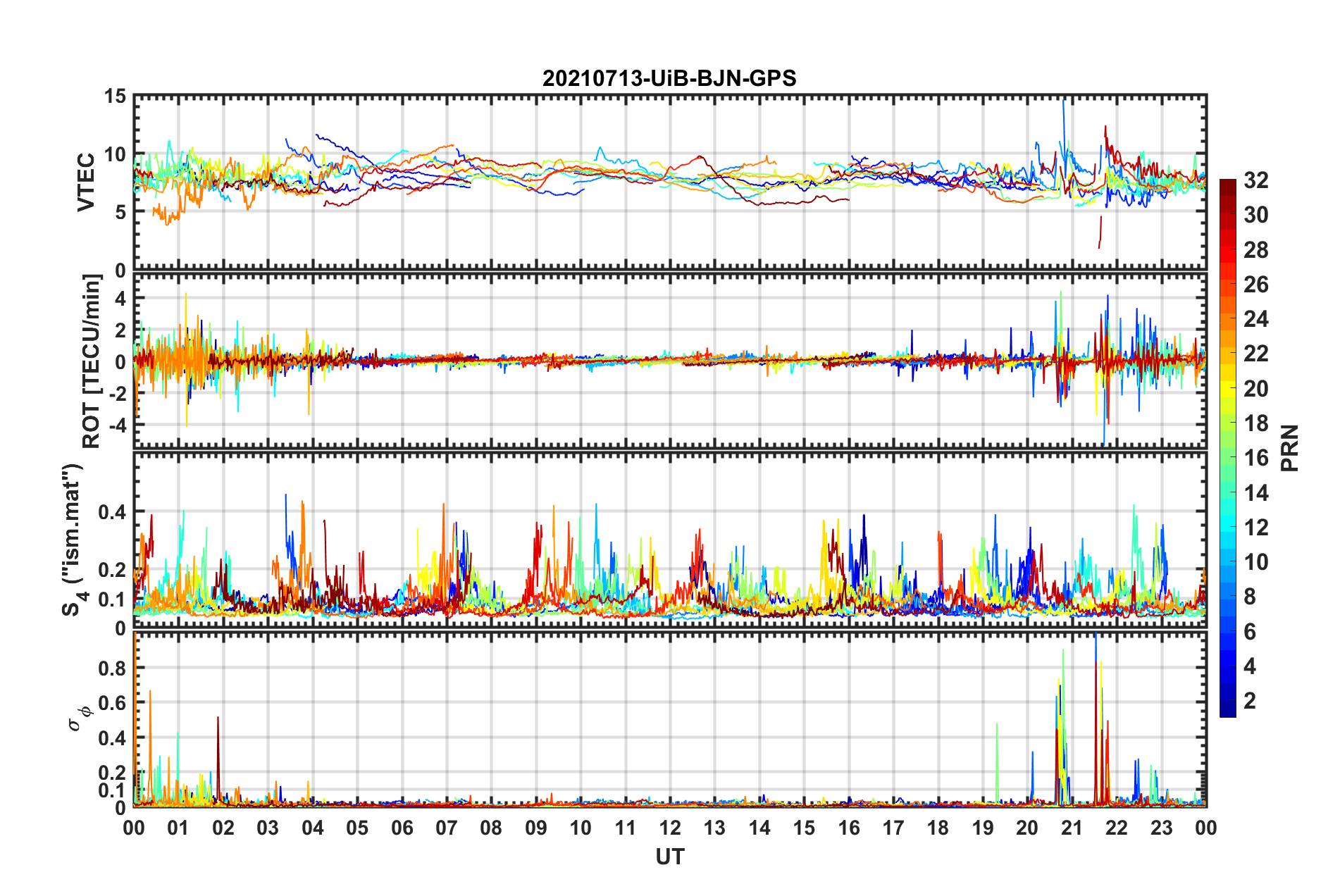This screenshot has width=1340, height=896.
Task: Click the UT x-axis label
Action: [670, 857]
